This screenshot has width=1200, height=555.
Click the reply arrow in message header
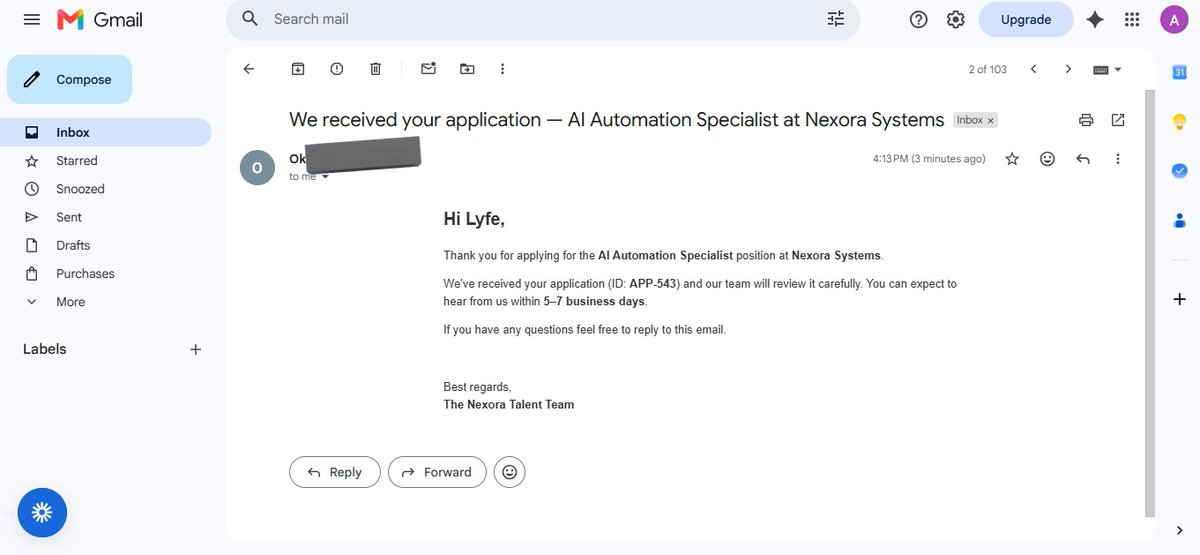click(x=1082, y=159)
